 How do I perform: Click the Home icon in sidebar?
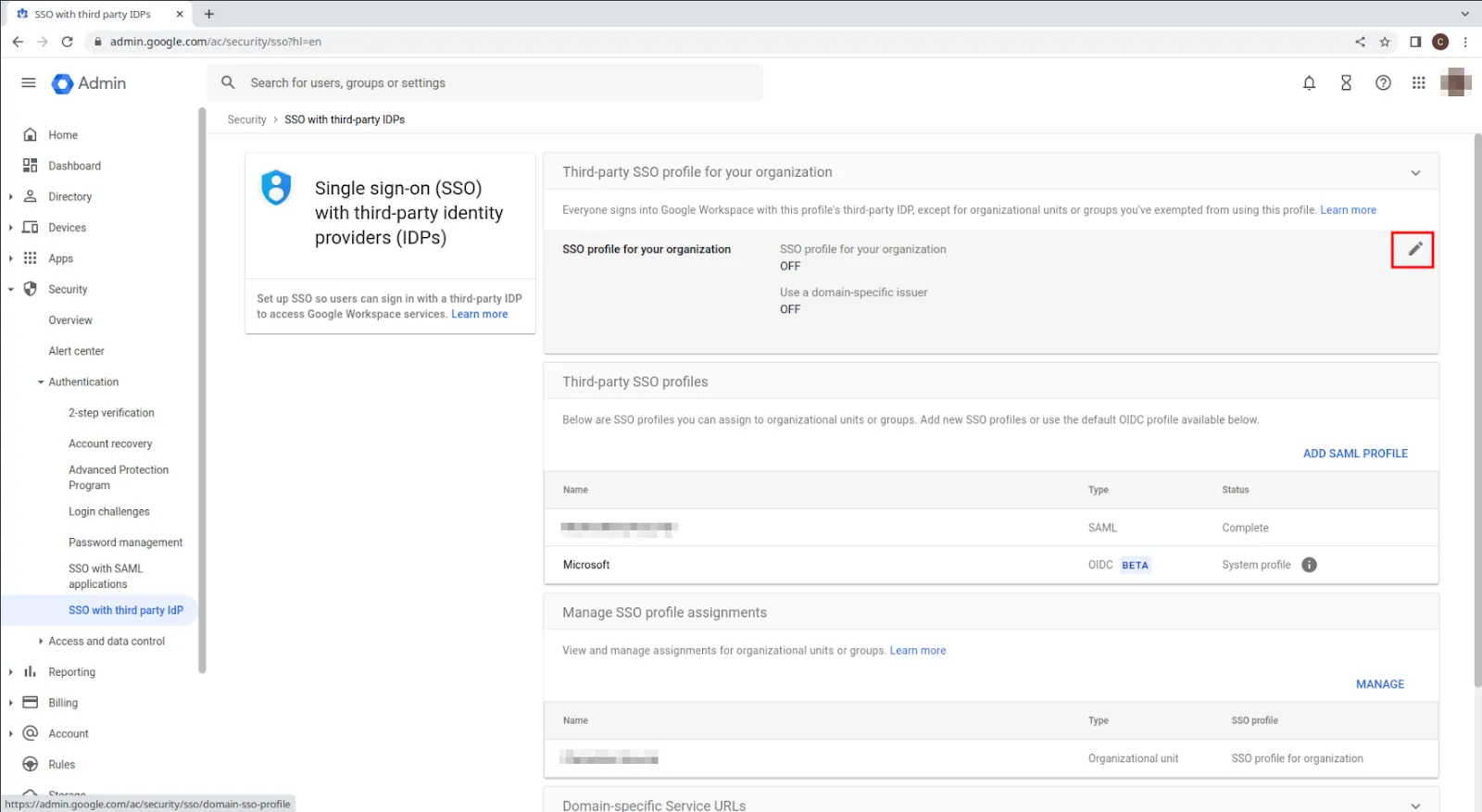pos(30,135)
